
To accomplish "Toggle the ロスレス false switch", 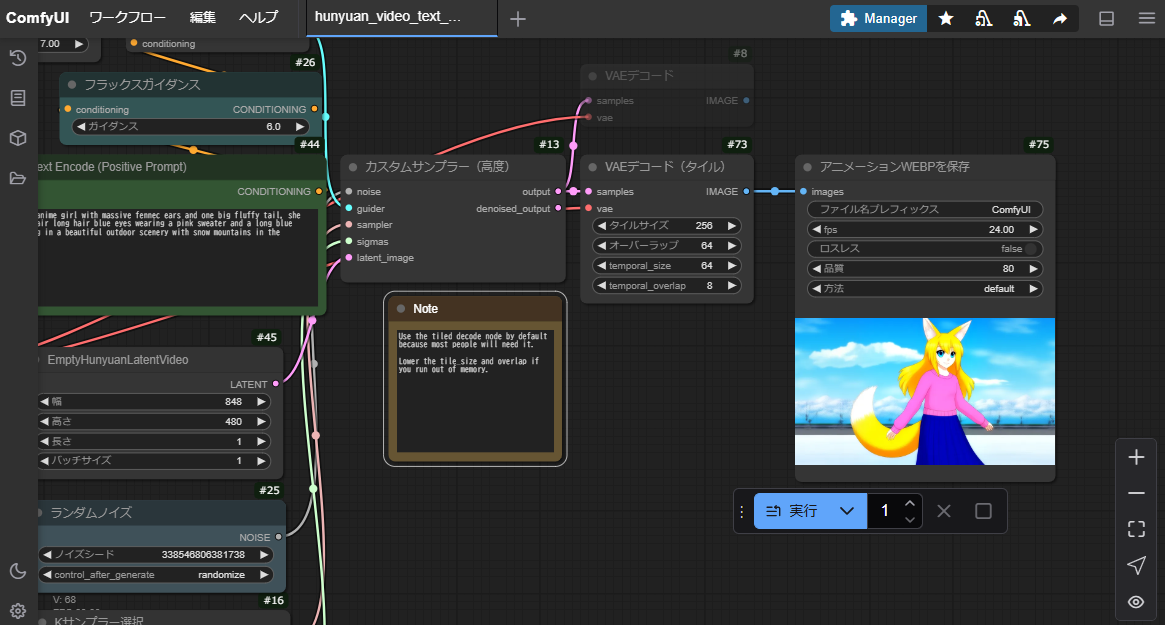I will pos(1031,249).
